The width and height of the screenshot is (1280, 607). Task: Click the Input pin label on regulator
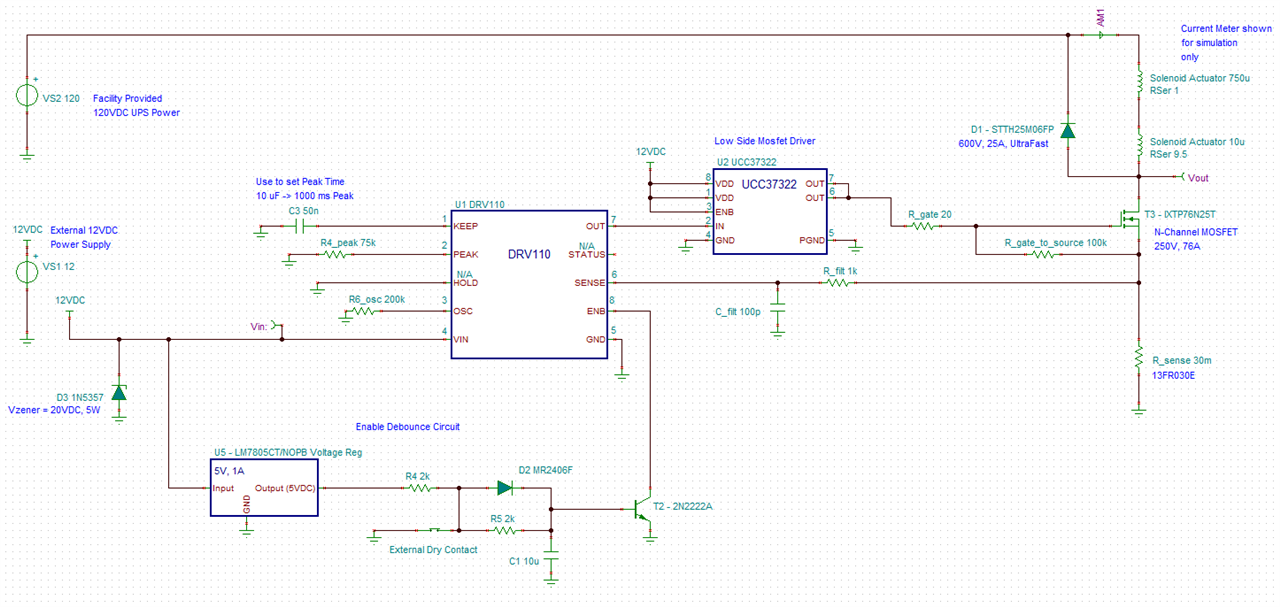(224, 488)
